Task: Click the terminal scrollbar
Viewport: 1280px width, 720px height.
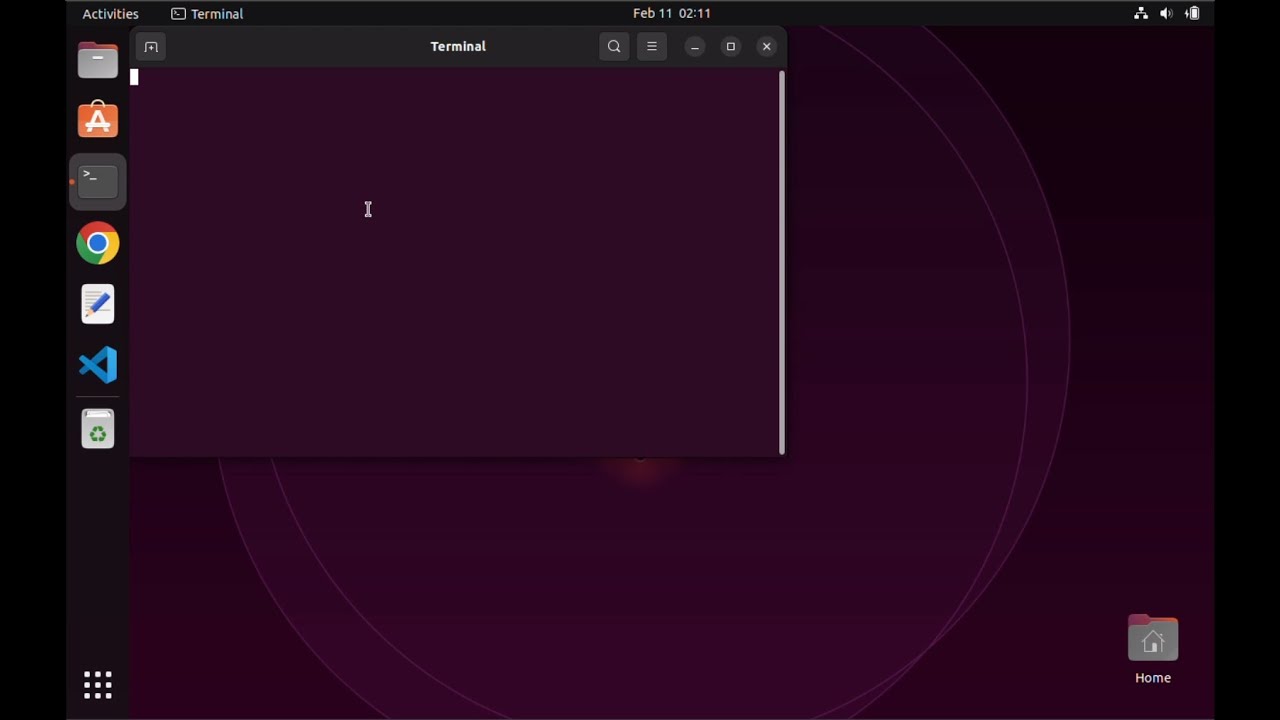Action: [x=782, y=263]
